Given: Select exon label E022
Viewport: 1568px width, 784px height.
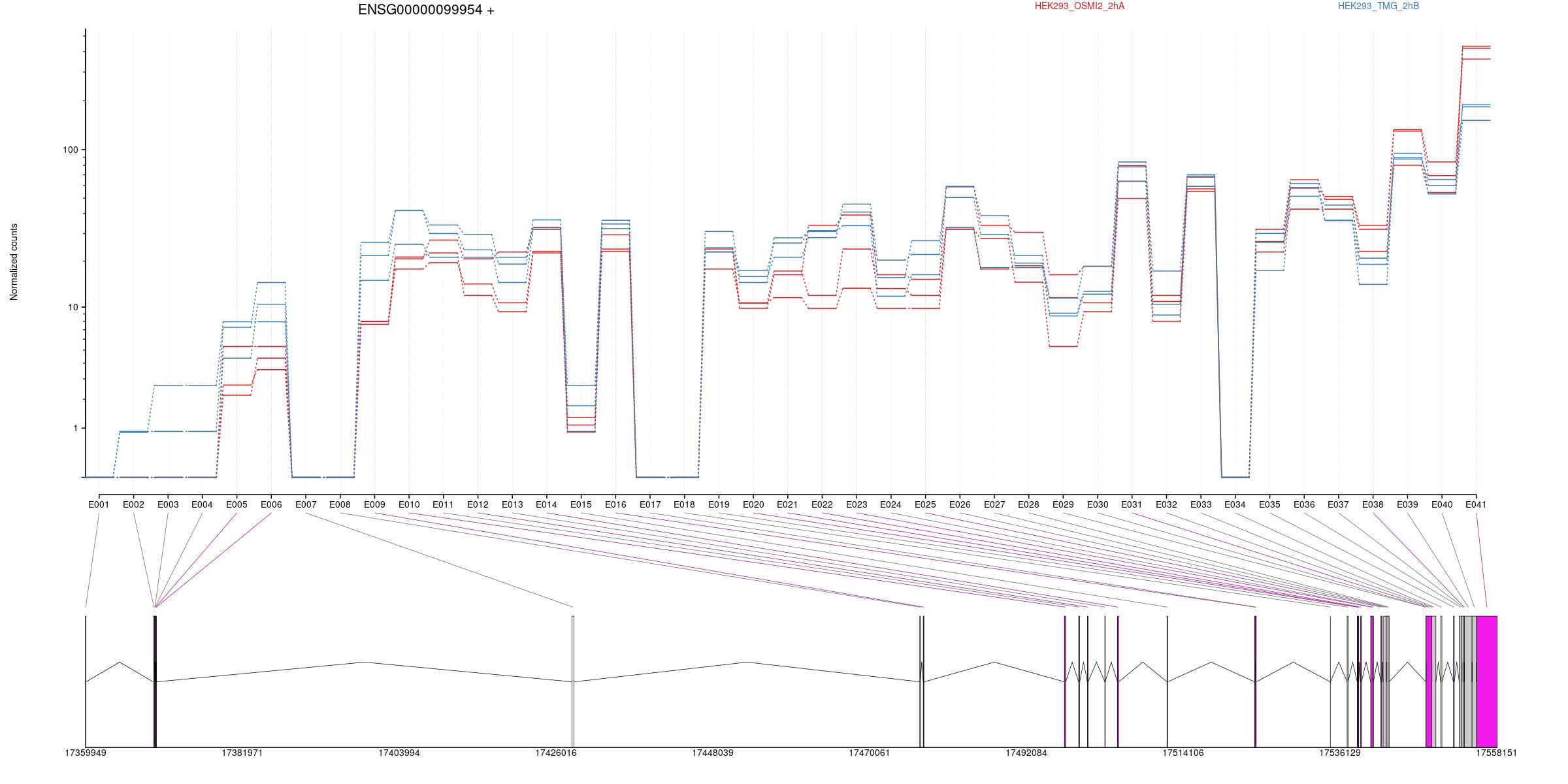Looking at the screenshot, I should (x=822, y=505).
